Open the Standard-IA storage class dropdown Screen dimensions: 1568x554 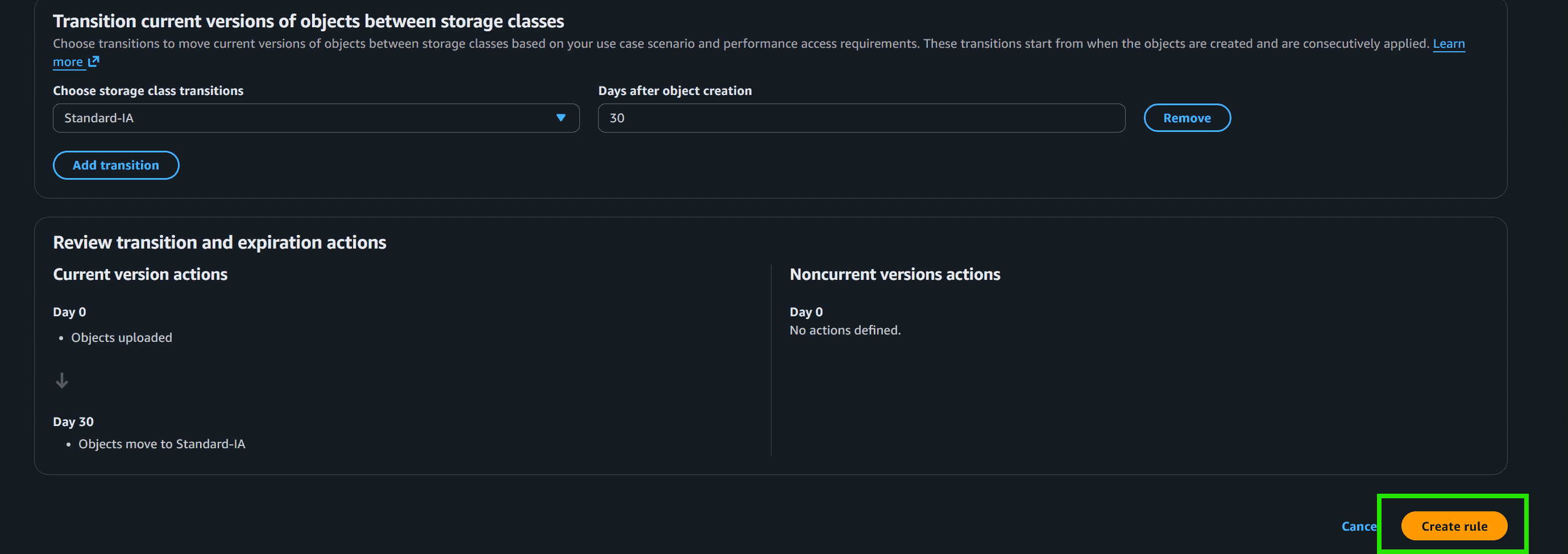coord(316,118)
